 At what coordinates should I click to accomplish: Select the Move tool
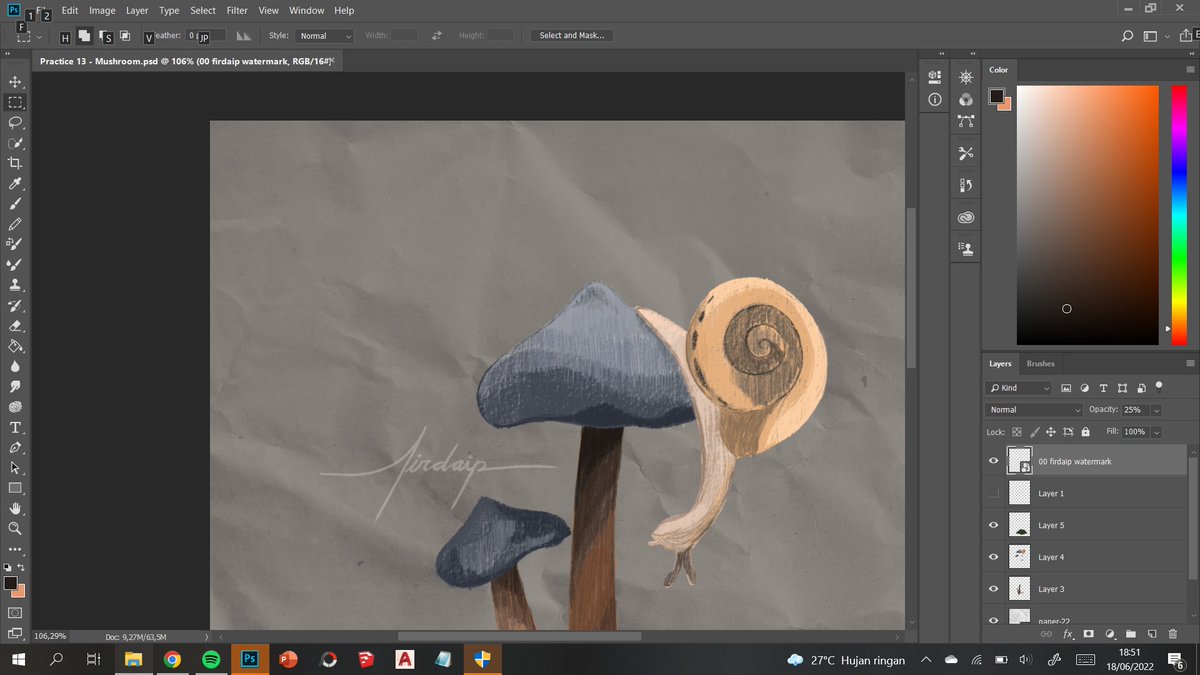coord(15,82)
